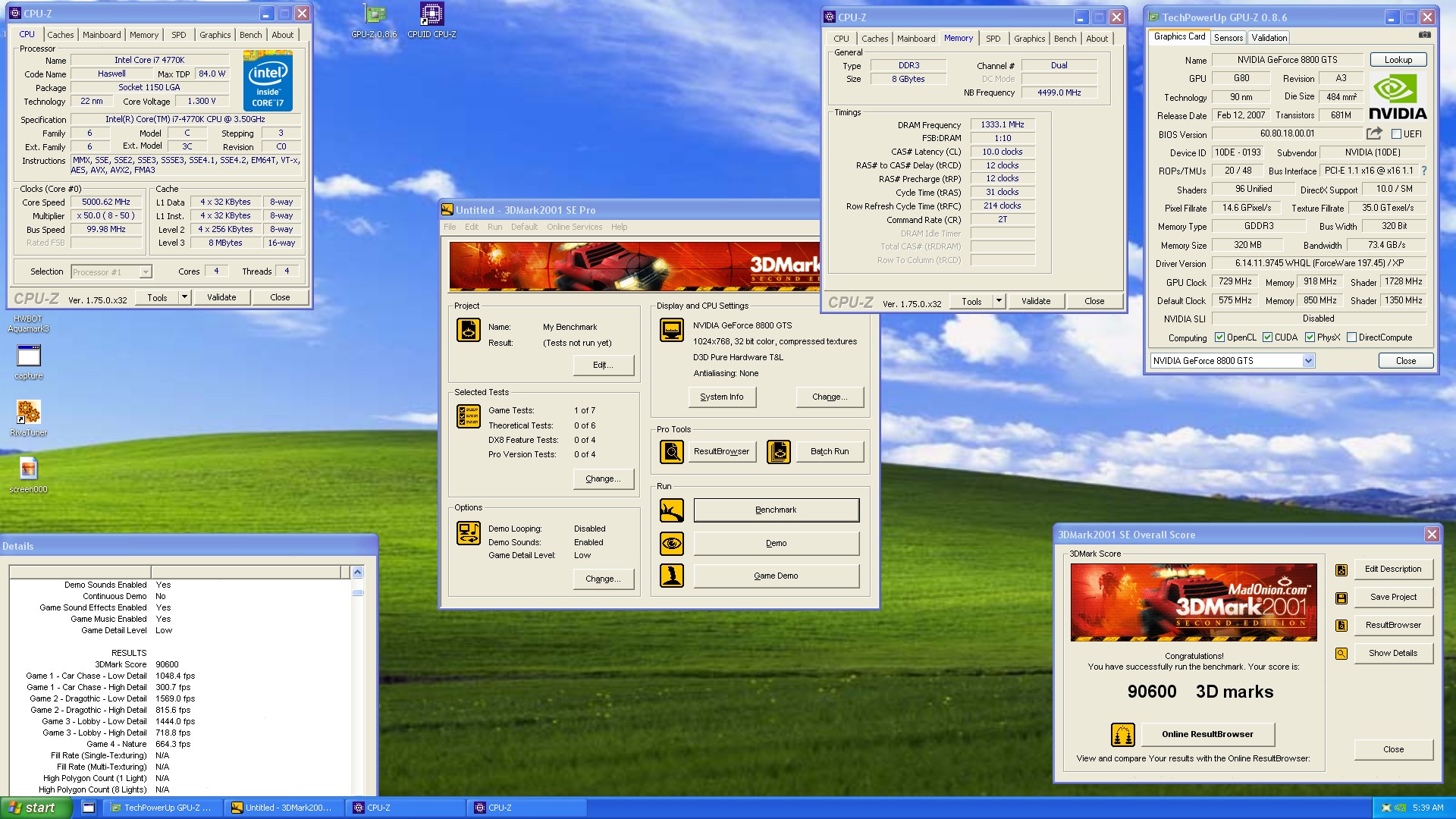Click the Core Speed value 5000.62 MHz
1456x819 pixels.
[x=106, y=202]
